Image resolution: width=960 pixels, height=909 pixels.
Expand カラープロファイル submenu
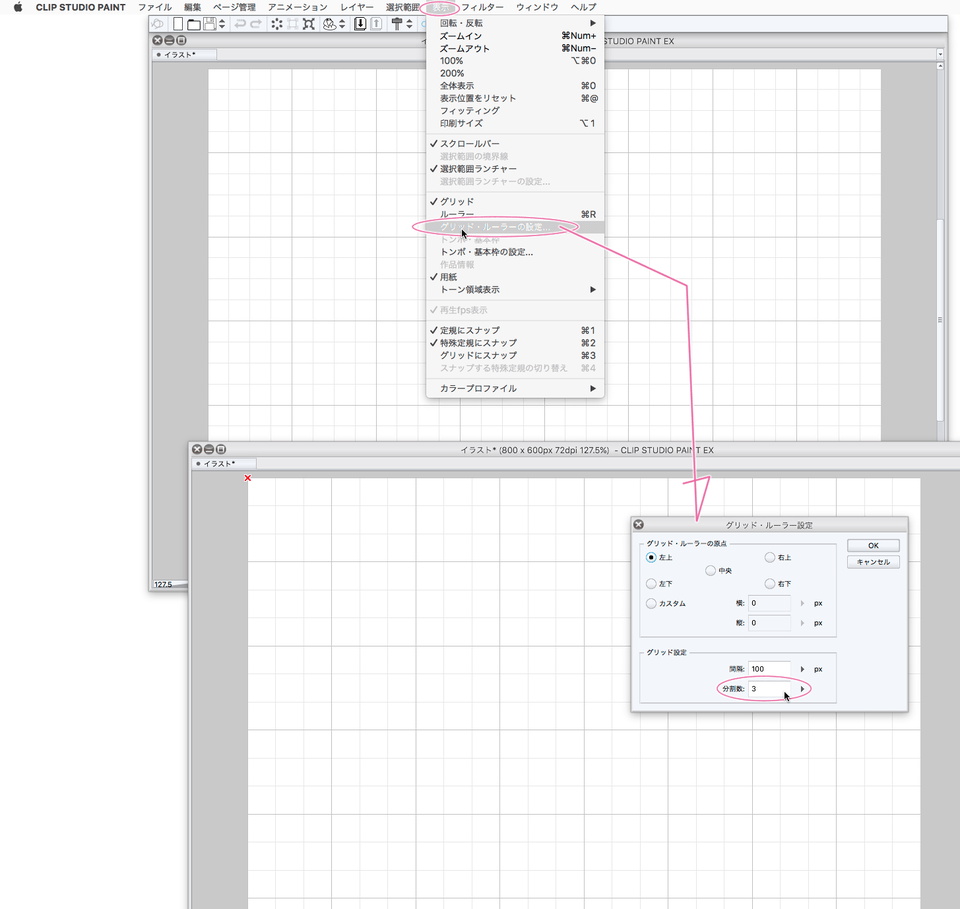[x=515, y=389]
